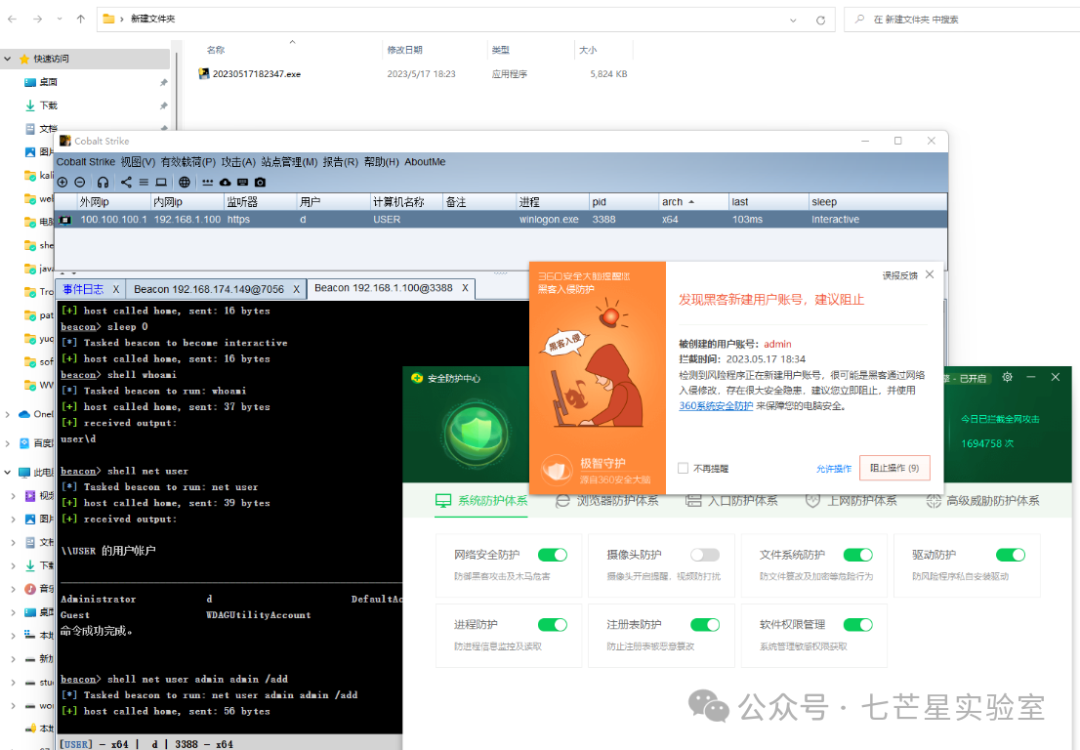The image size is (1080, 750).
Task: Click the beacon computer icon in session row
Action: (65, 220)
